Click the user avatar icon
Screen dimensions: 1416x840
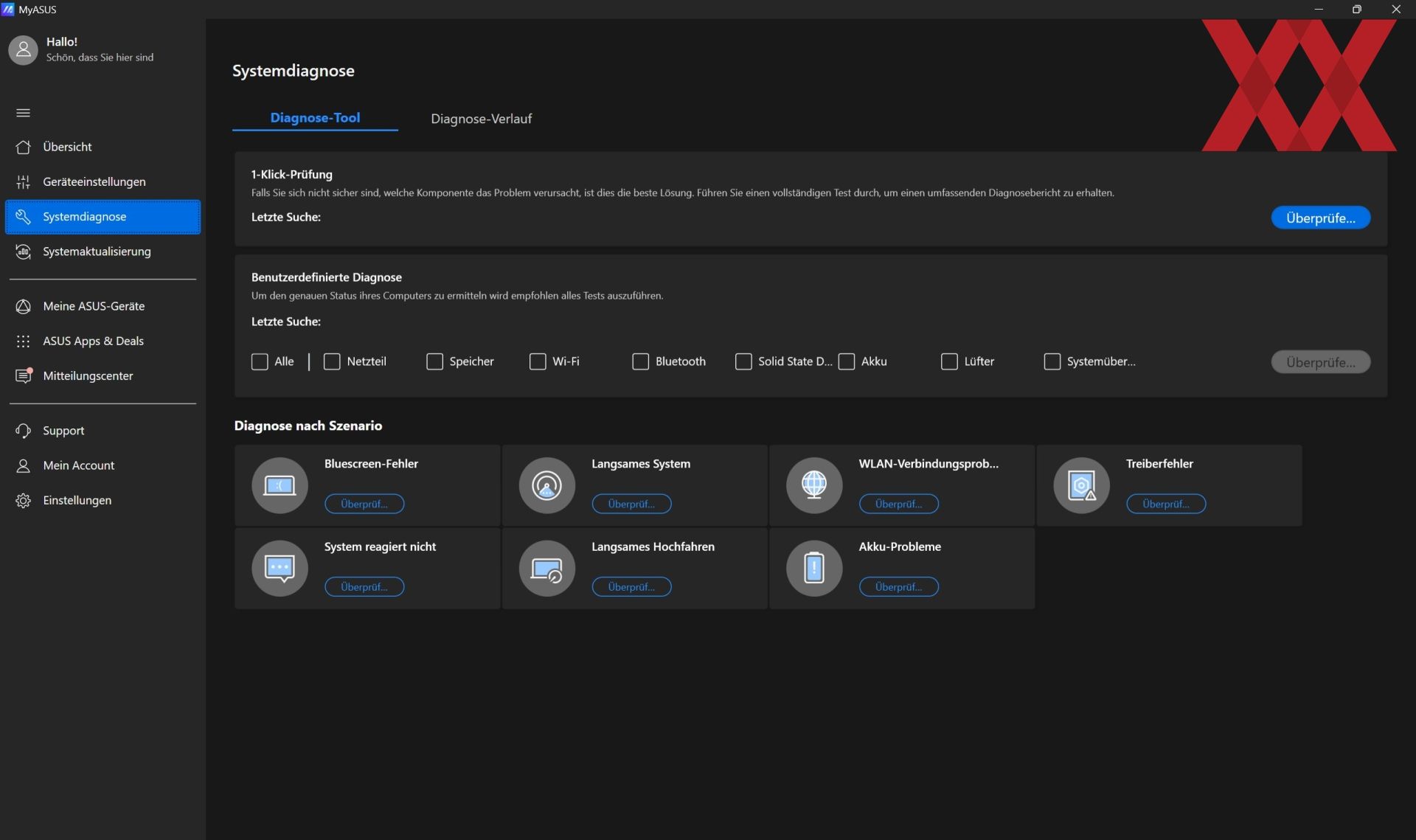coord(23,49)
